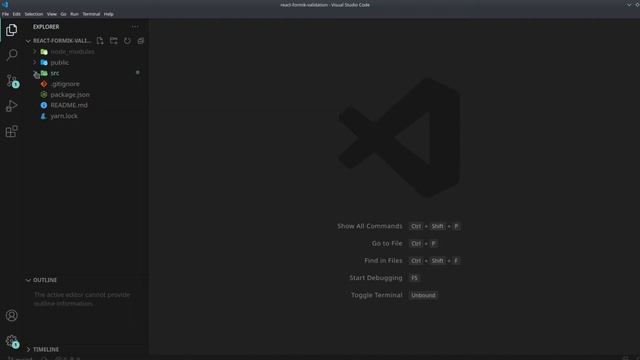
Task: Expand the public folder
Action: click(x=35, y=62)
